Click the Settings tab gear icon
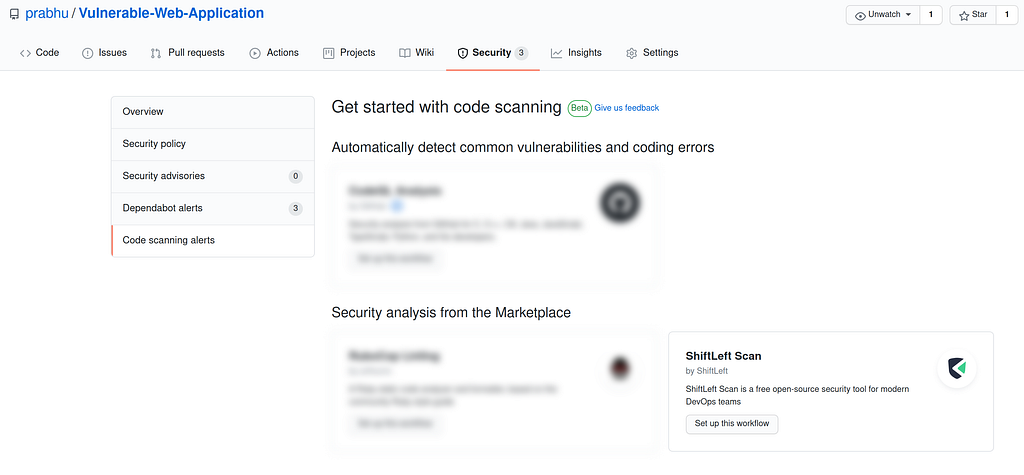This screenshot has height=475, width=1024. [x=631, y=53]
